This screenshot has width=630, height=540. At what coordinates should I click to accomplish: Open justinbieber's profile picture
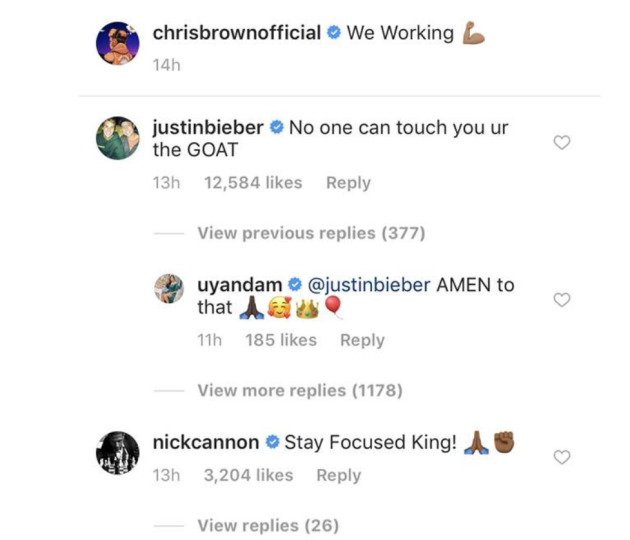click(118, 137)
